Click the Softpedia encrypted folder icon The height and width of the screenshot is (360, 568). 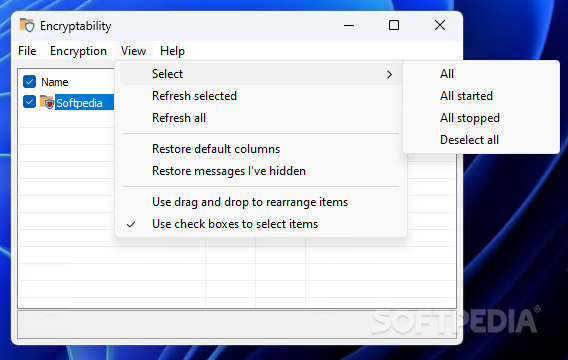(x=47, y=102)
